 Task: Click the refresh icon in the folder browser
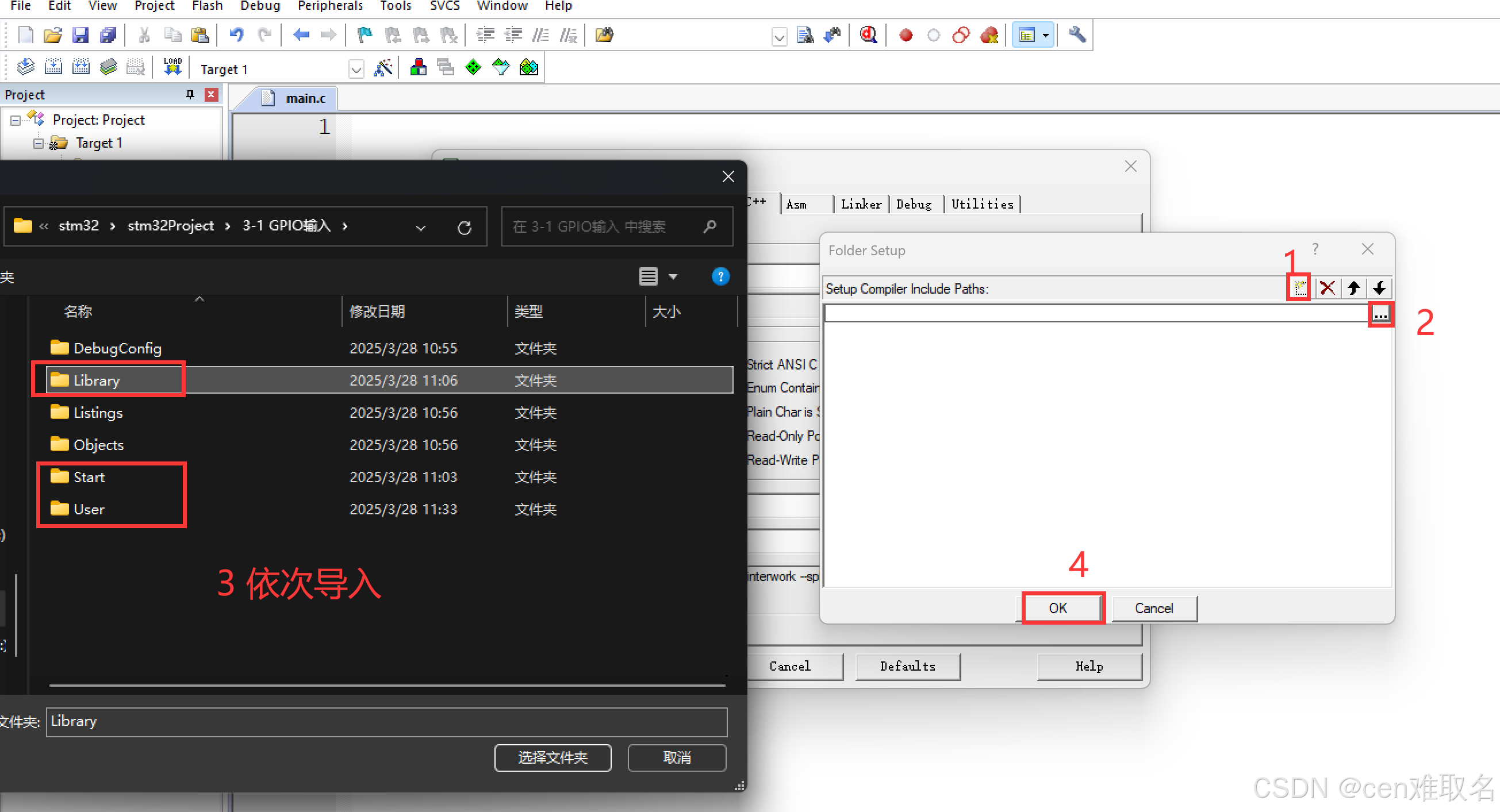pyautogui.click(x=464, y=227)
